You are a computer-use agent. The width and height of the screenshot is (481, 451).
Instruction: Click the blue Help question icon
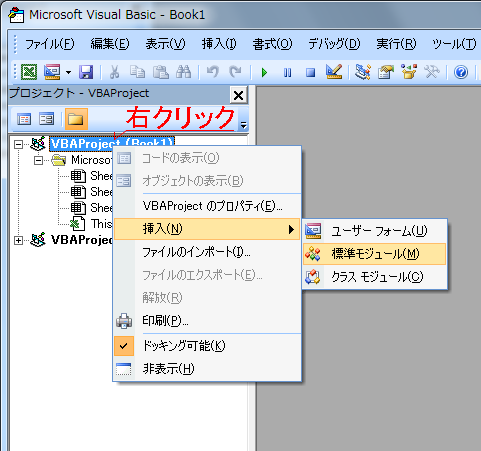tap(461, 72)
